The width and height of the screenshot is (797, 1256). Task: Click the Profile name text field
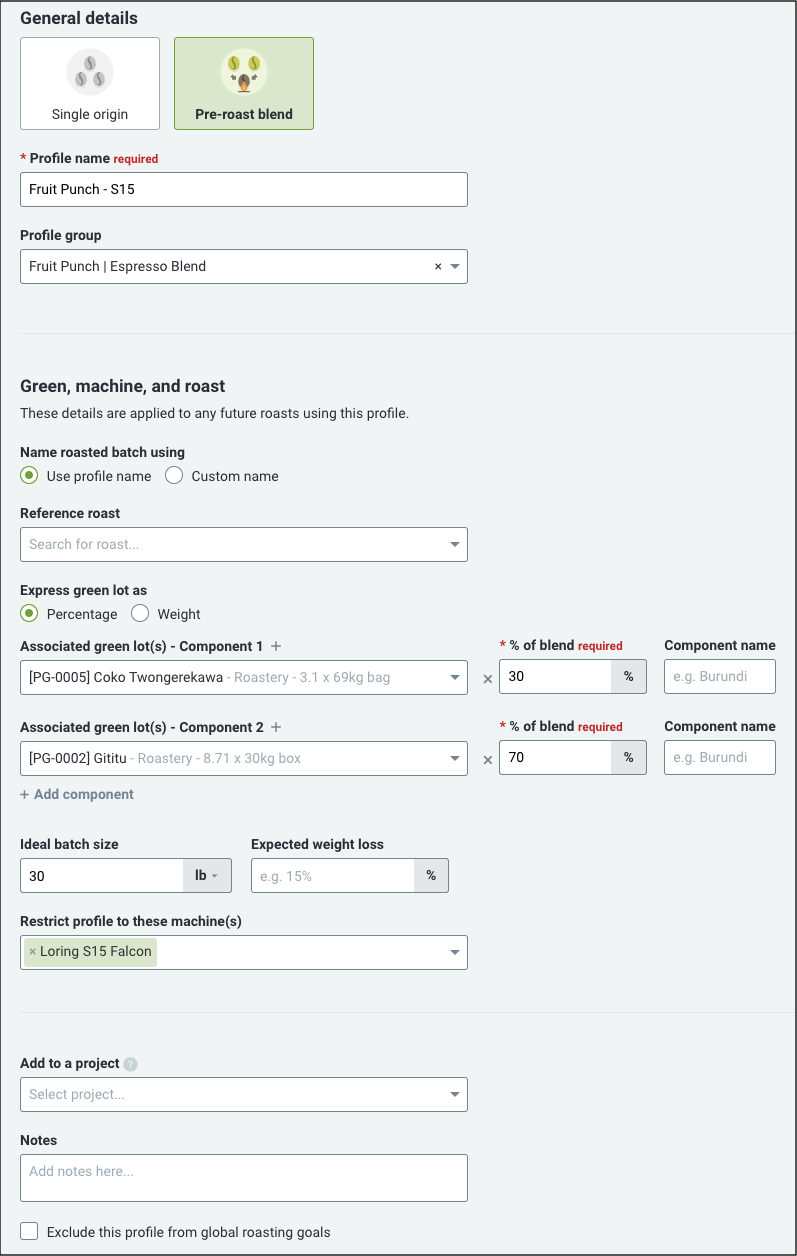[244, 189]
